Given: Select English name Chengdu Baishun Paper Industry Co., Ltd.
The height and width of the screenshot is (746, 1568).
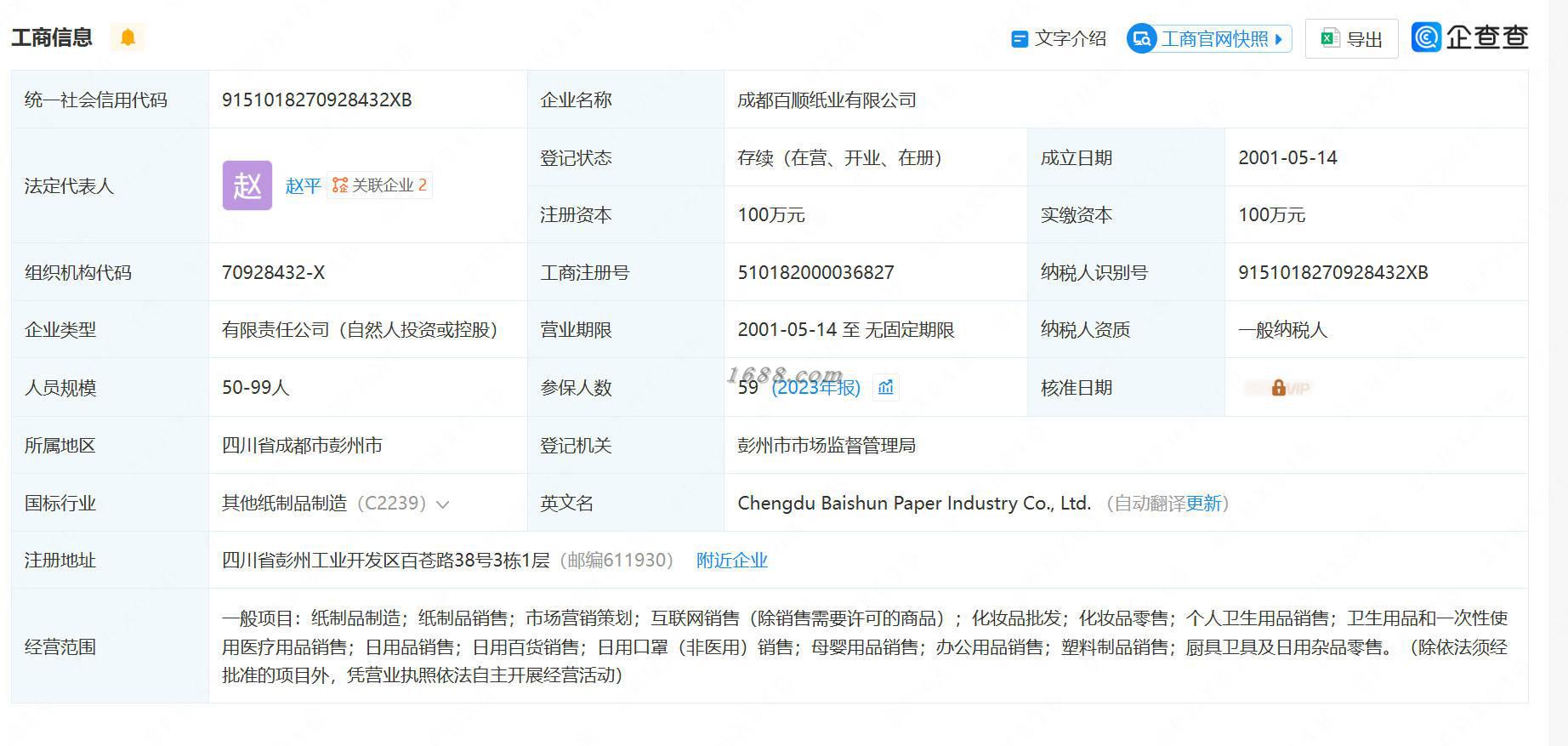Looking at the screenshot, I should pos(914,504).
